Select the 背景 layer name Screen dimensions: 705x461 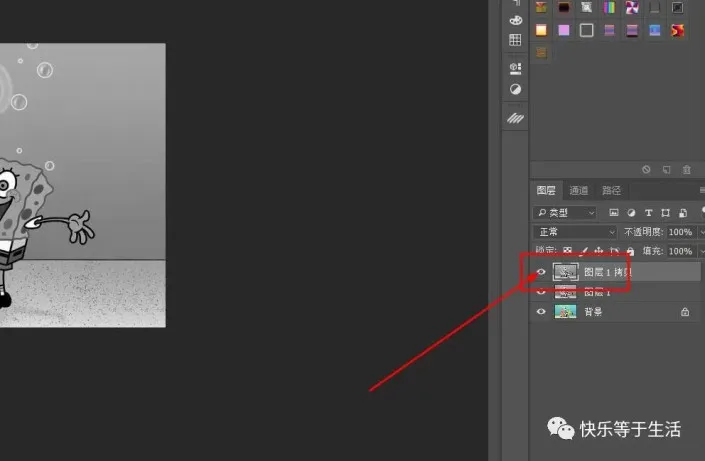pyautogui.click(x=593, y=312)
